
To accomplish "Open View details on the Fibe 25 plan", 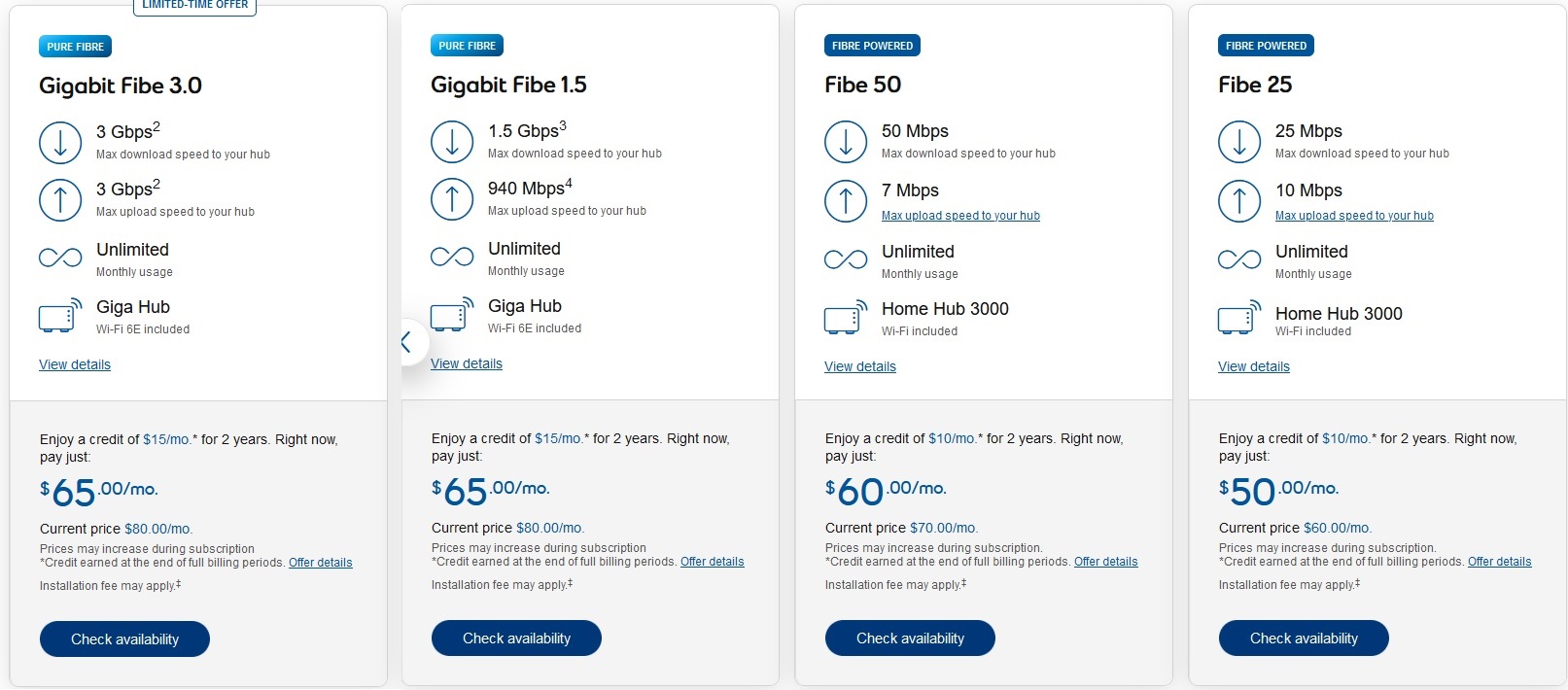I will 1253,366.
